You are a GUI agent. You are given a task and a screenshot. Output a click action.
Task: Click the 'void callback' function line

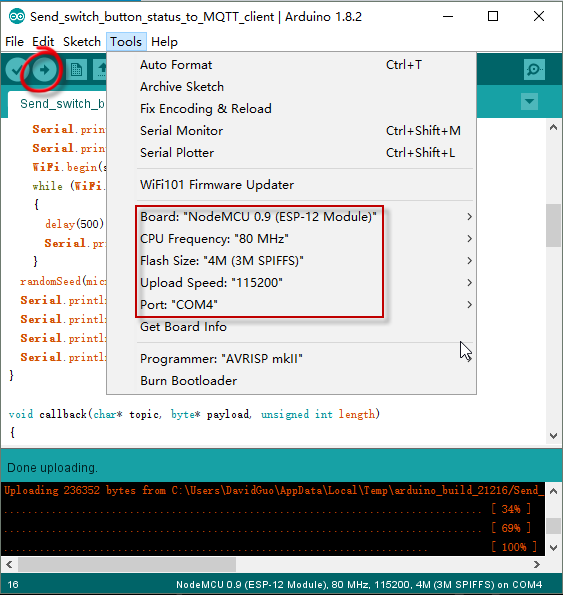pos(194,414)
